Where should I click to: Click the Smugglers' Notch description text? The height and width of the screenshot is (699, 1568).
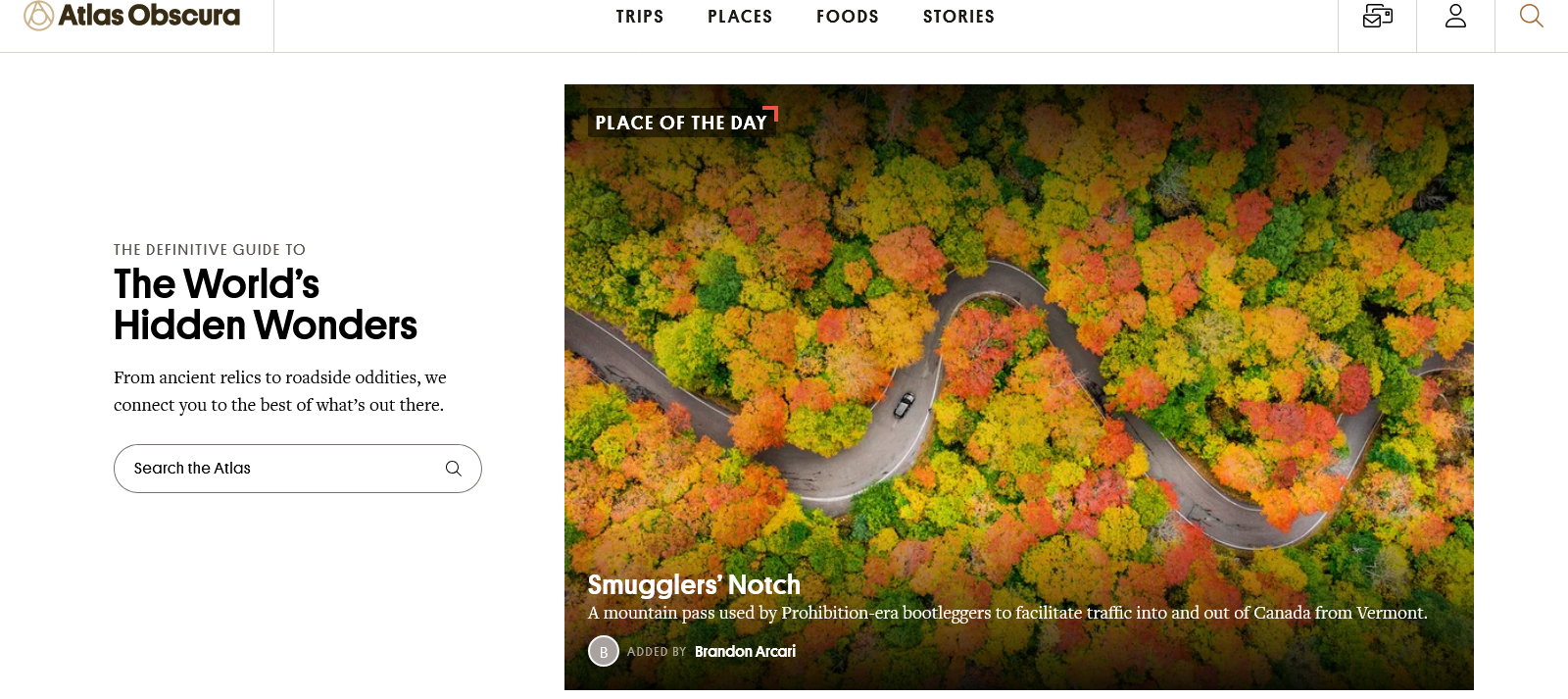pos(1006,613)
